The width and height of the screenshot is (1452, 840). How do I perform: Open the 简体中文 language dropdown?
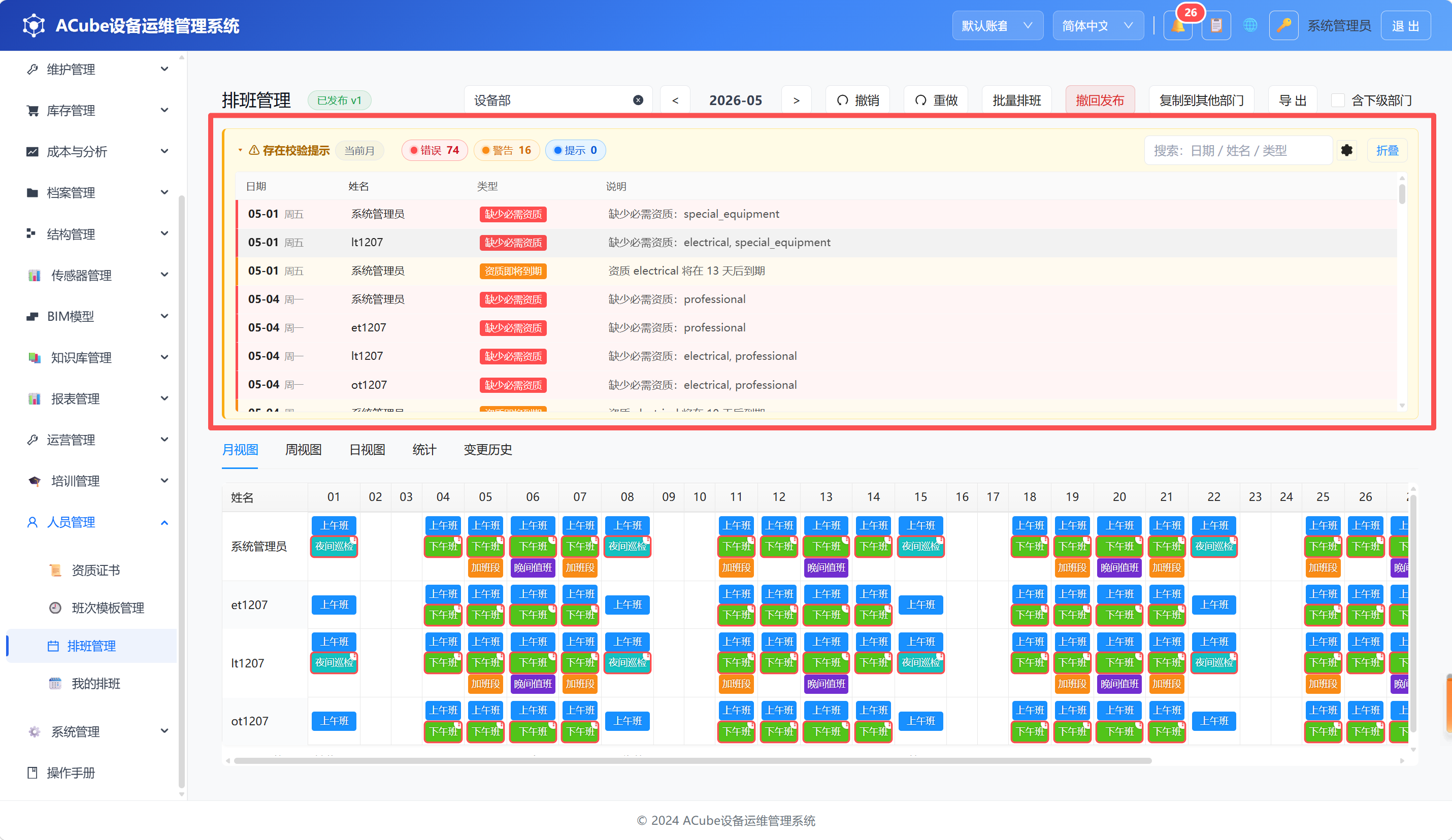(x=1098, y=26)
